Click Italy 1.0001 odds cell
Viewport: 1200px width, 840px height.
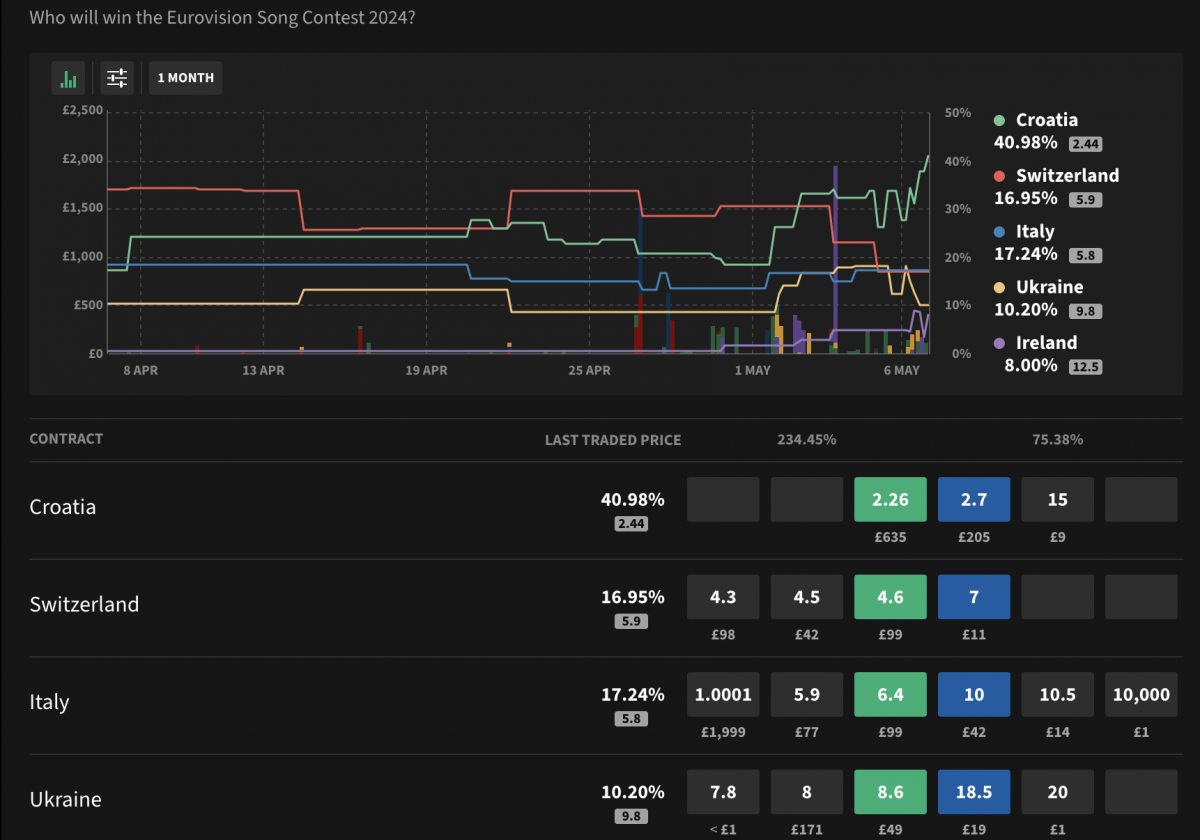(723, 695)
